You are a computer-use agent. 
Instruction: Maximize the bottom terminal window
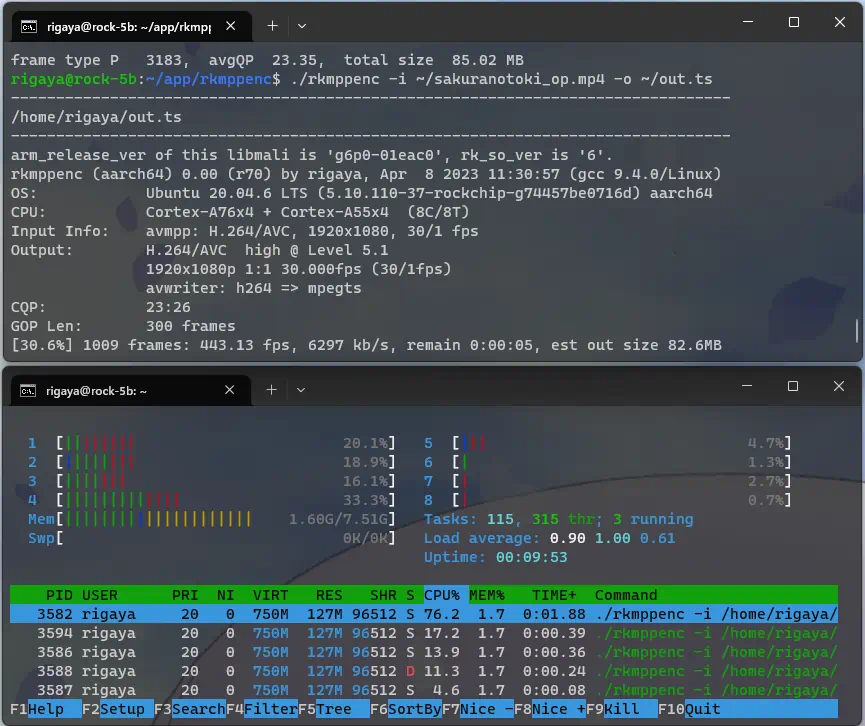pos(793,386)
